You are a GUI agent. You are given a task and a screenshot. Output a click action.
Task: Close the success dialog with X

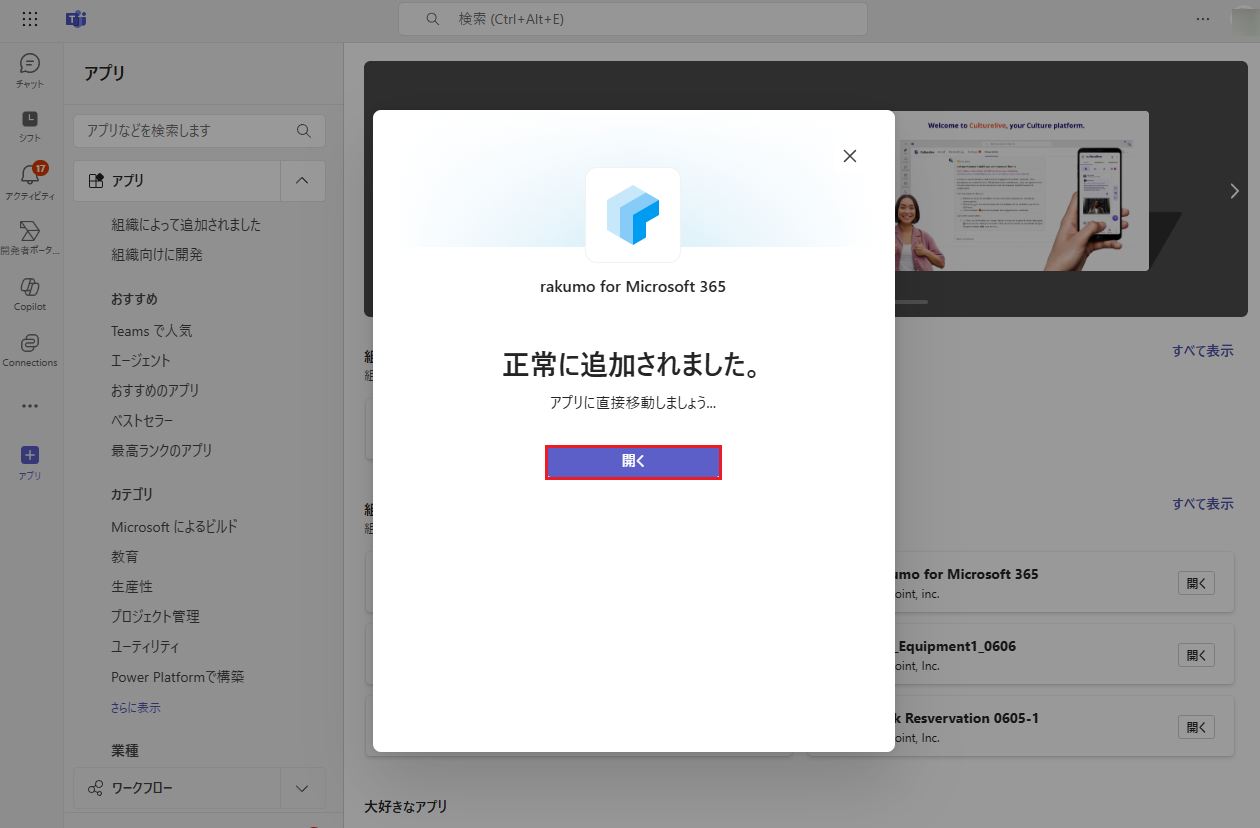tap(850, 156)
